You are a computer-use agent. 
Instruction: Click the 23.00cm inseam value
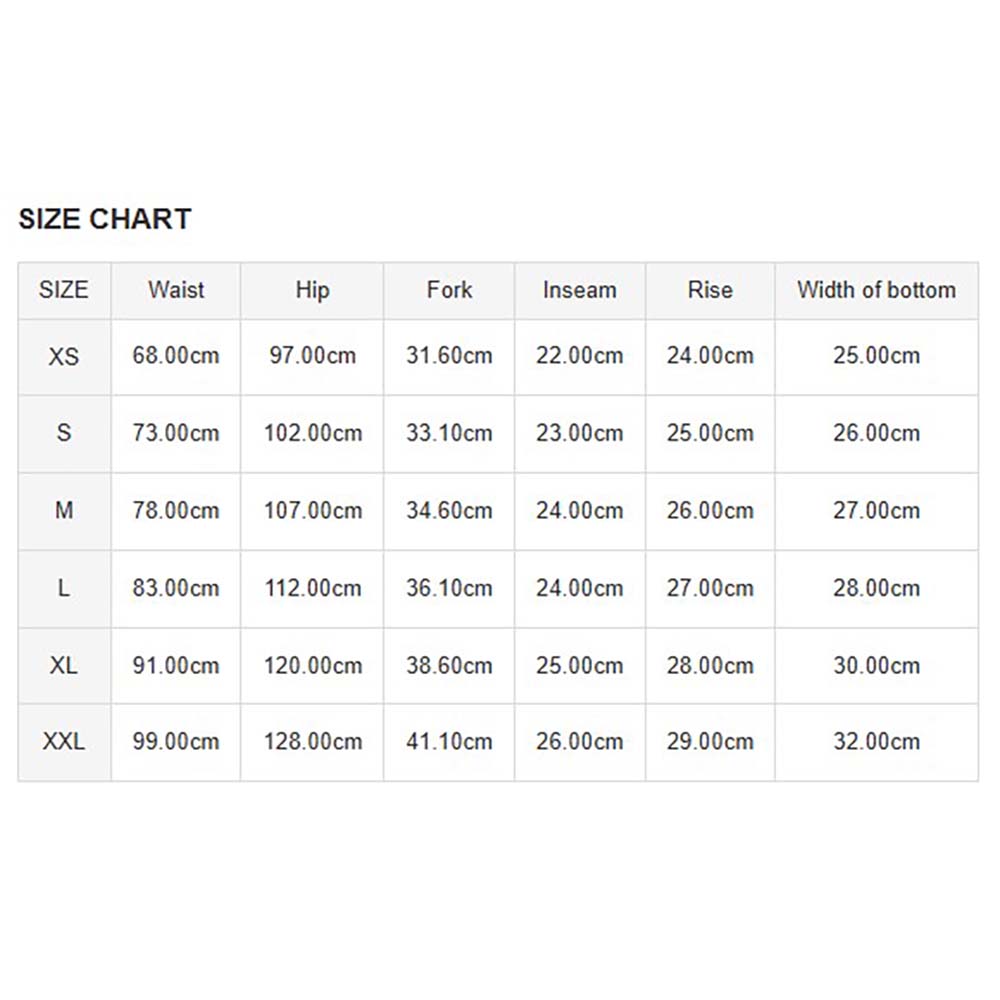(580, 434)
